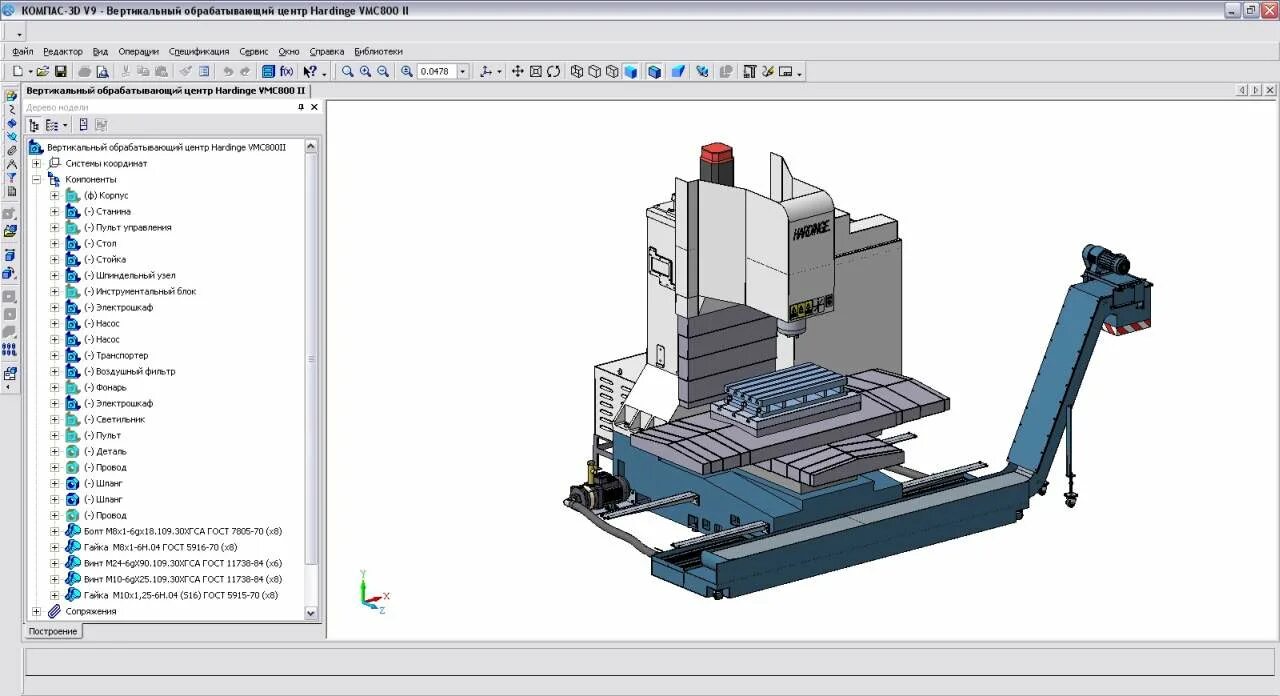Select the Zoom window magnifier tool
The height and width of the screenshot is (696, 1280).
point(347,71)
